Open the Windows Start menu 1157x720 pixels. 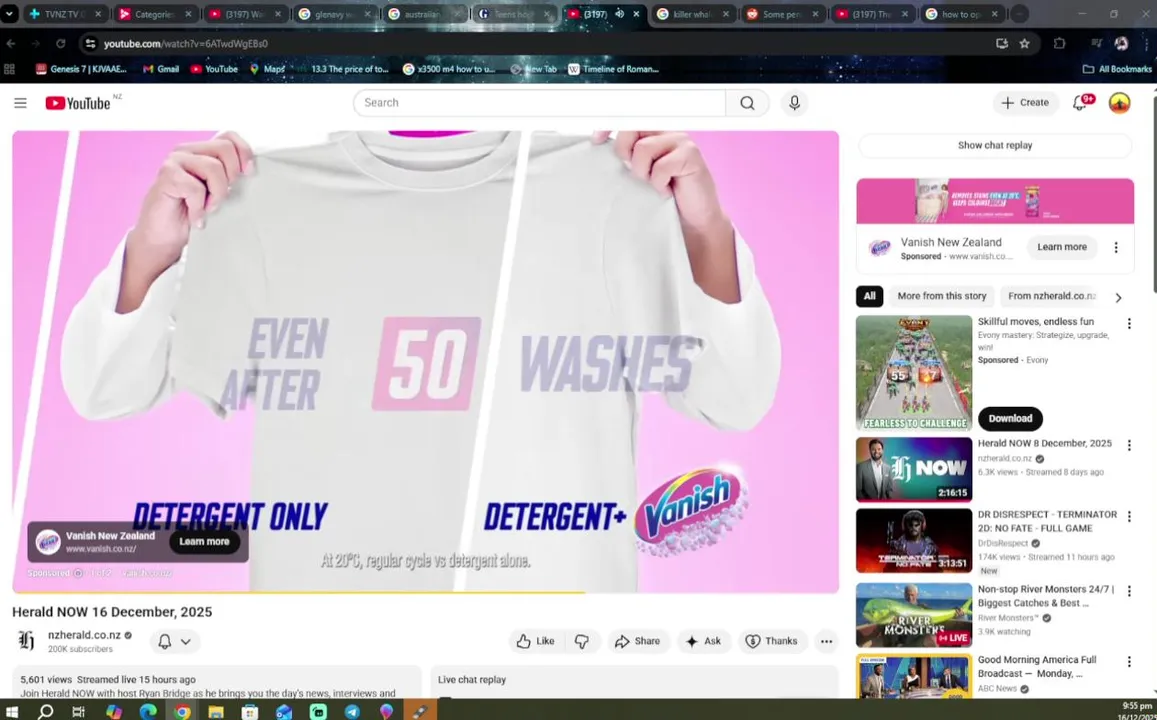coord(12,712)
